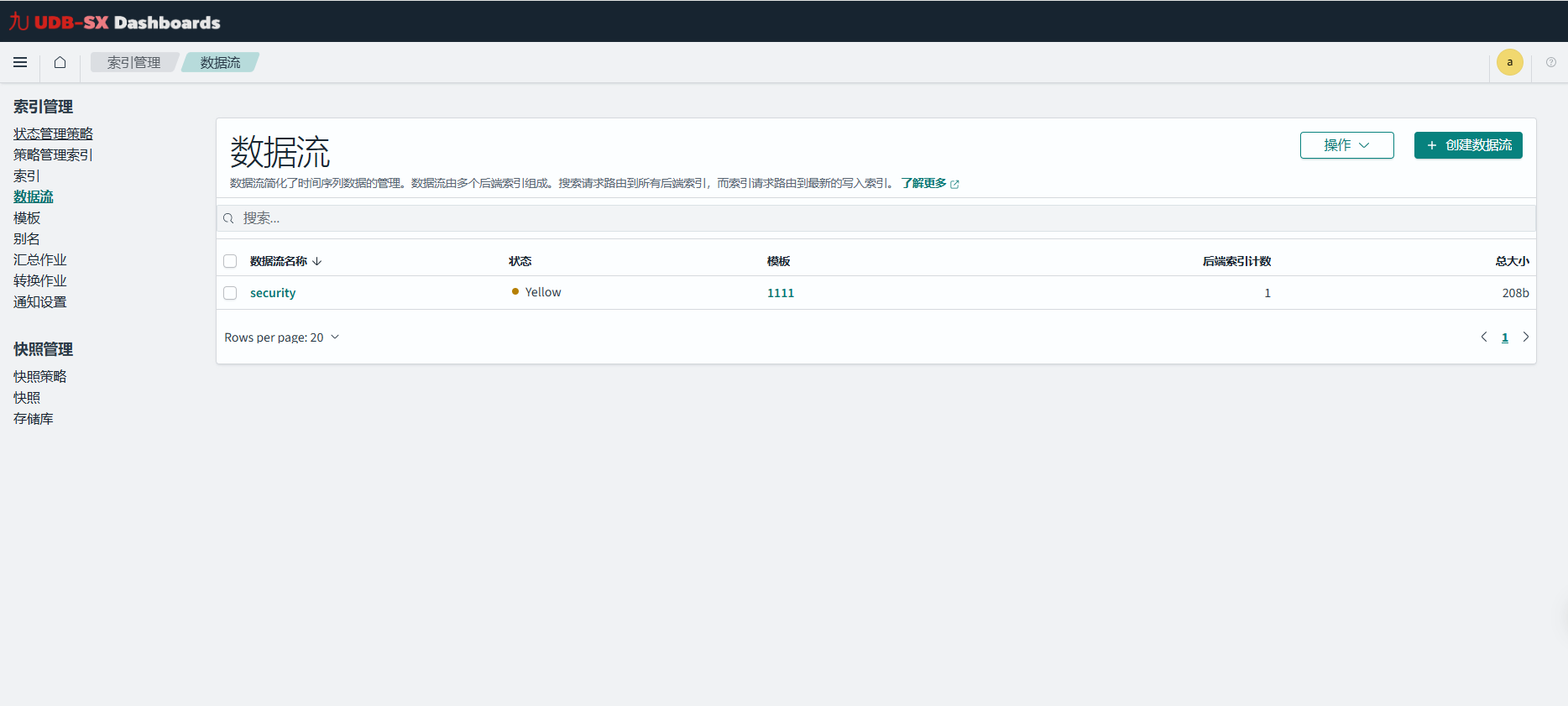
Task: Select all data streams checkbox
Action: (230, 261)
